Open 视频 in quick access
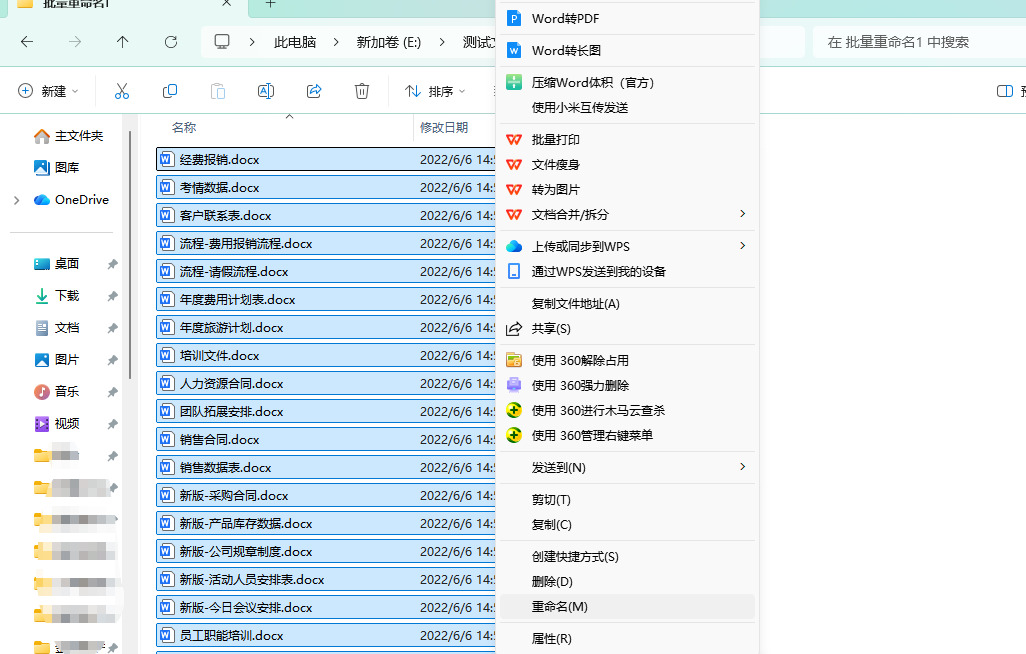Screen dimensions: 1026x654 (x=57, y=424)
